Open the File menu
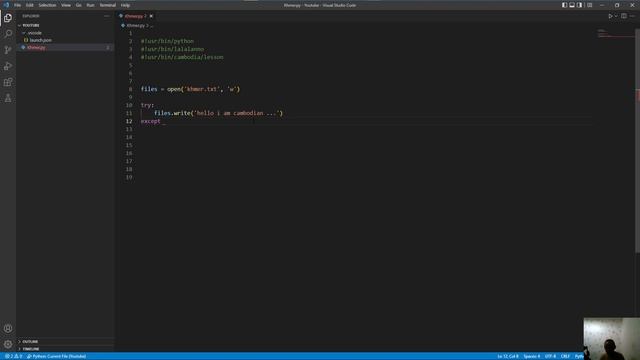 click(x=17, y=5)
